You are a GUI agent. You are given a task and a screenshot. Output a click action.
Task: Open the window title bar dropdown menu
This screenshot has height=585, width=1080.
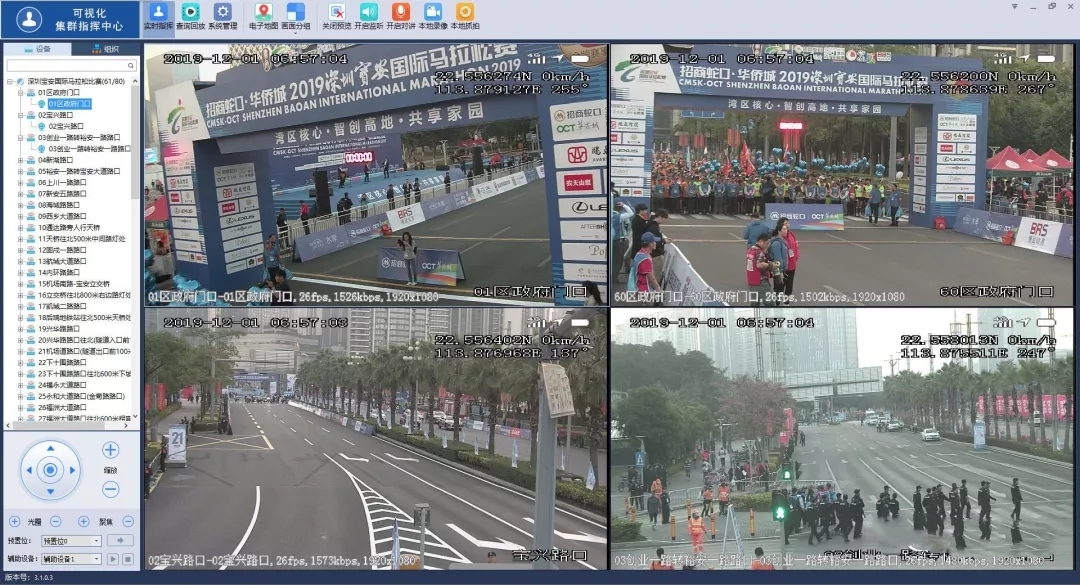(1015, 6)
